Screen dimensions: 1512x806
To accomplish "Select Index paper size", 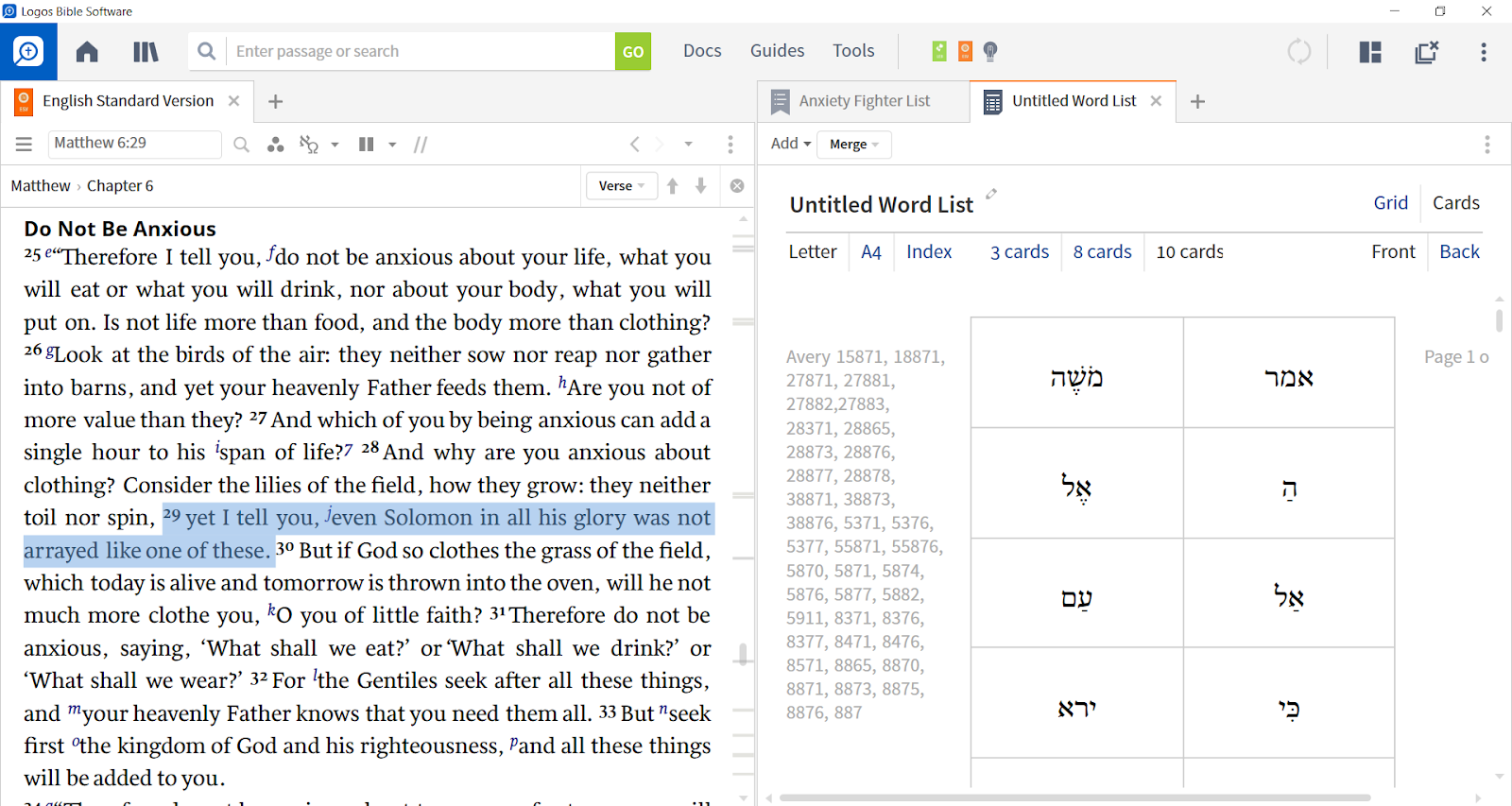I will [x=929, y=252].
